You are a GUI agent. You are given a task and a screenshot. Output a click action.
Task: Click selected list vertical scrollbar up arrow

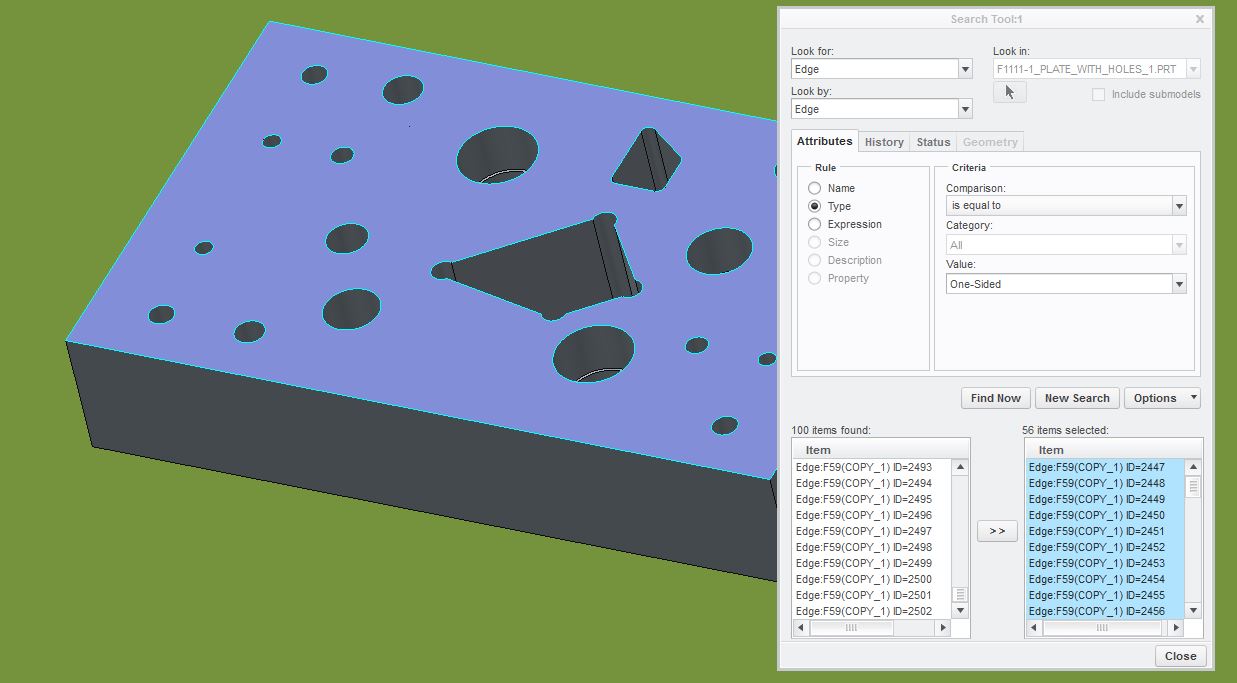pos(1193,467)
